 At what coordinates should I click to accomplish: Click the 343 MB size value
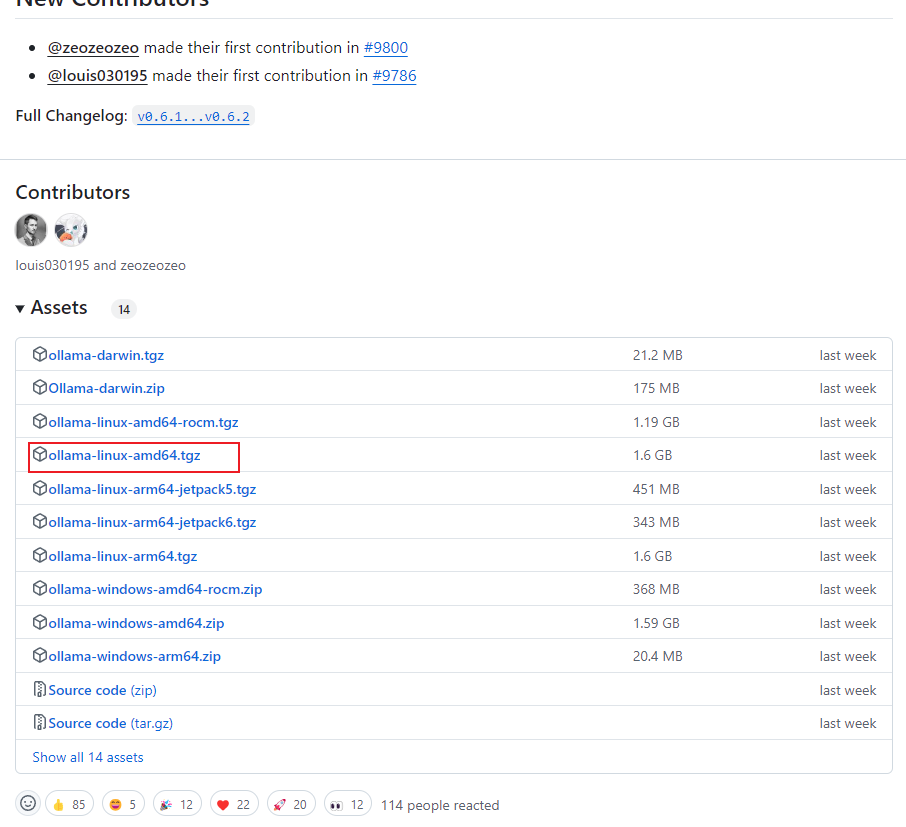click(x=656, y=522)
